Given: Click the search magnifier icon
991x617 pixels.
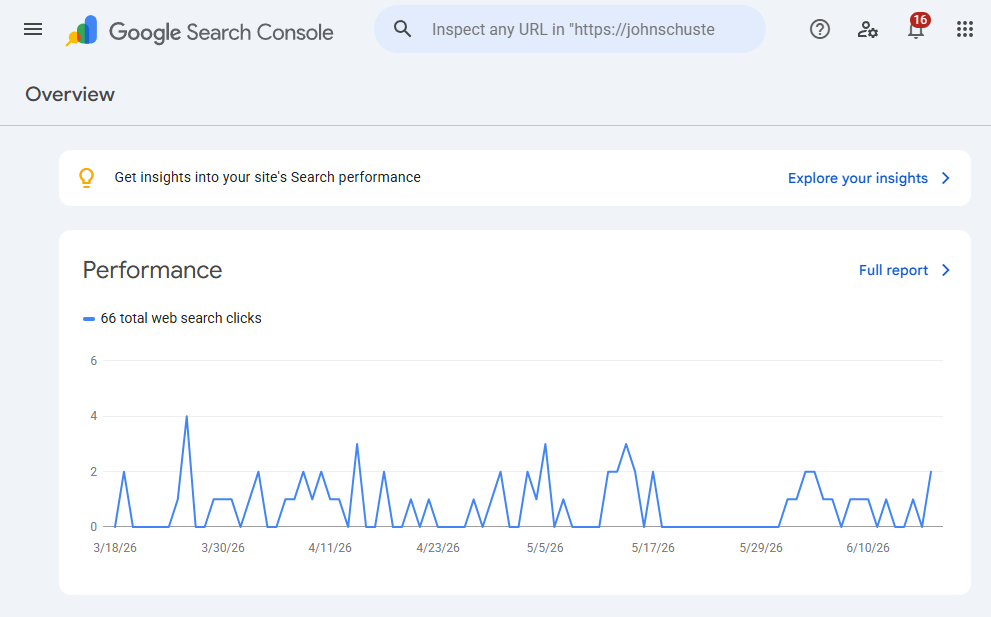Looking at the screenshot, I should 403,29.
